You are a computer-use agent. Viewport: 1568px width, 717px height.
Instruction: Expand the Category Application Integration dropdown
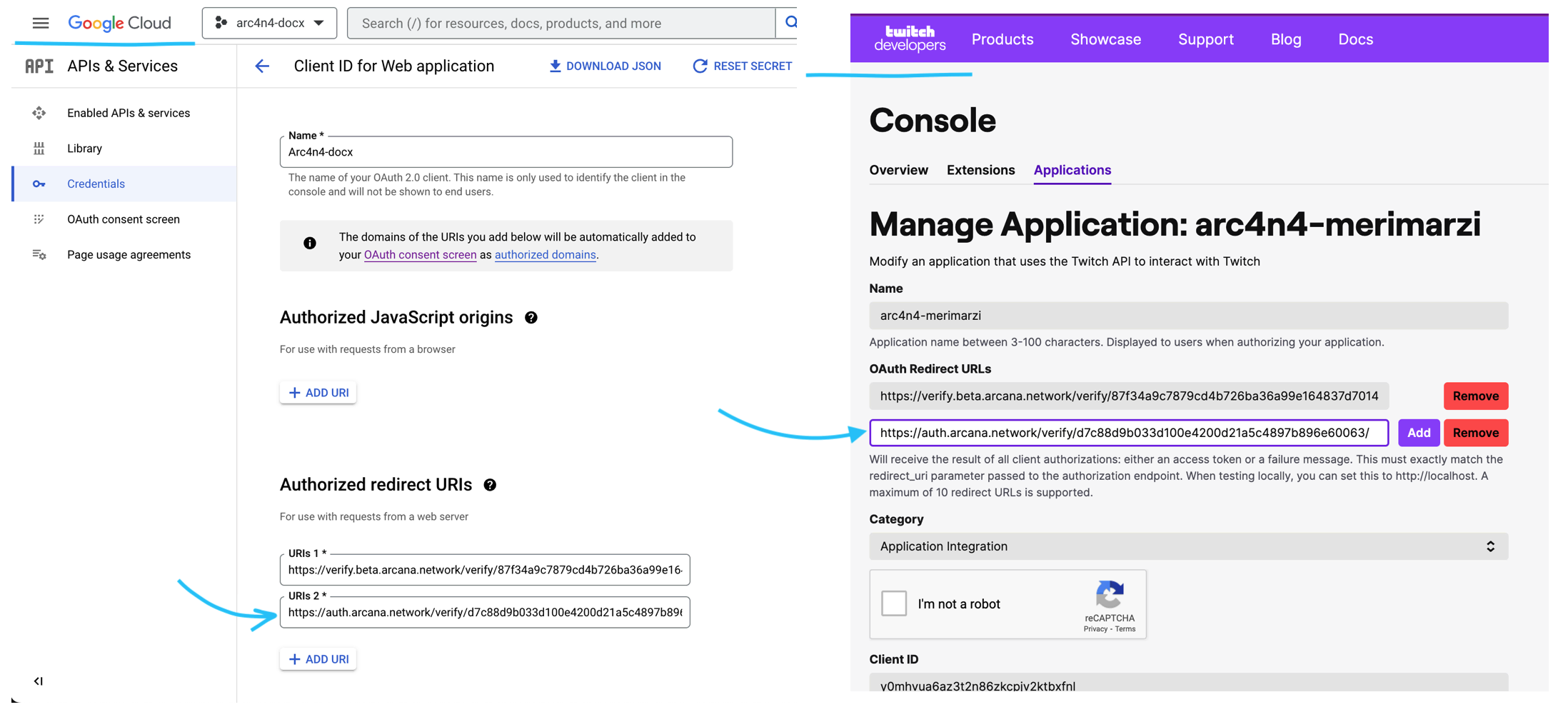click(1188, 546)
